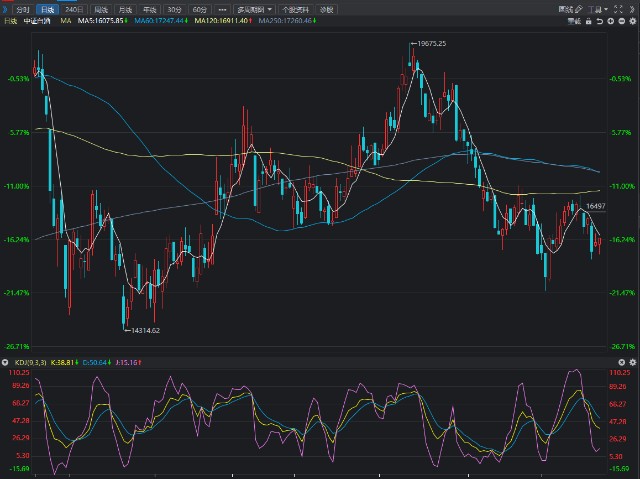
Task: Show more periods with ellipsis button
Action: point(222,9)
